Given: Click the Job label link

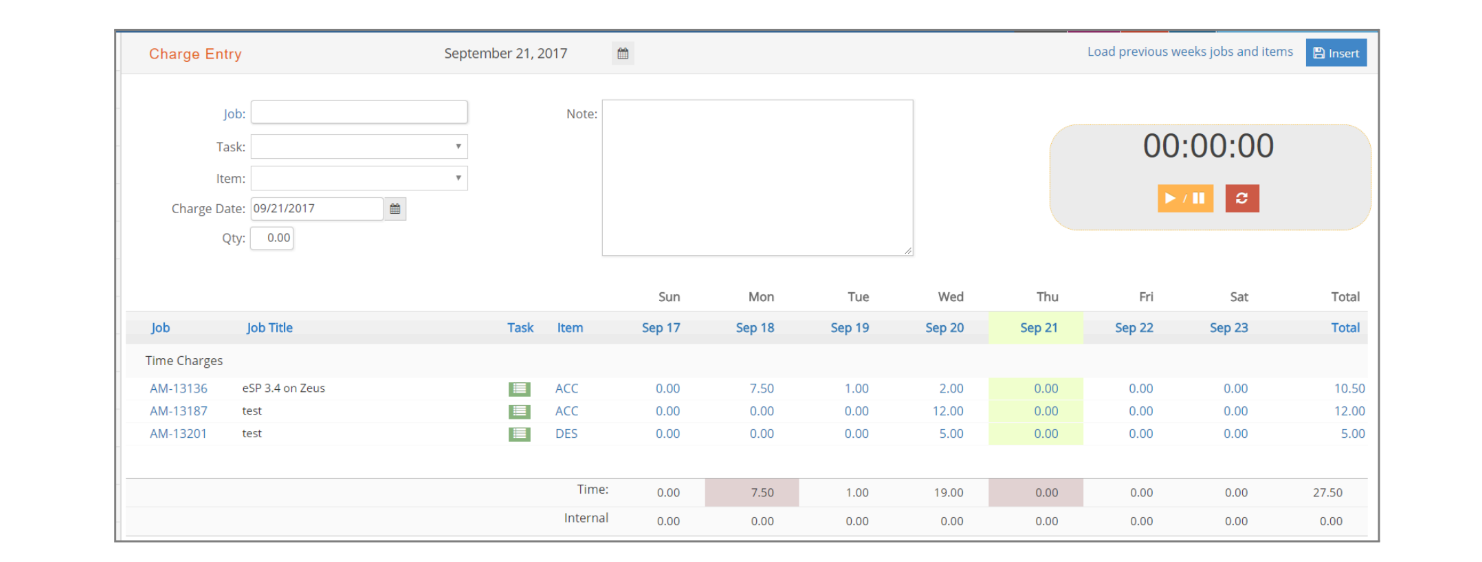Looking at the screenshot, I should tap(234, 114).
